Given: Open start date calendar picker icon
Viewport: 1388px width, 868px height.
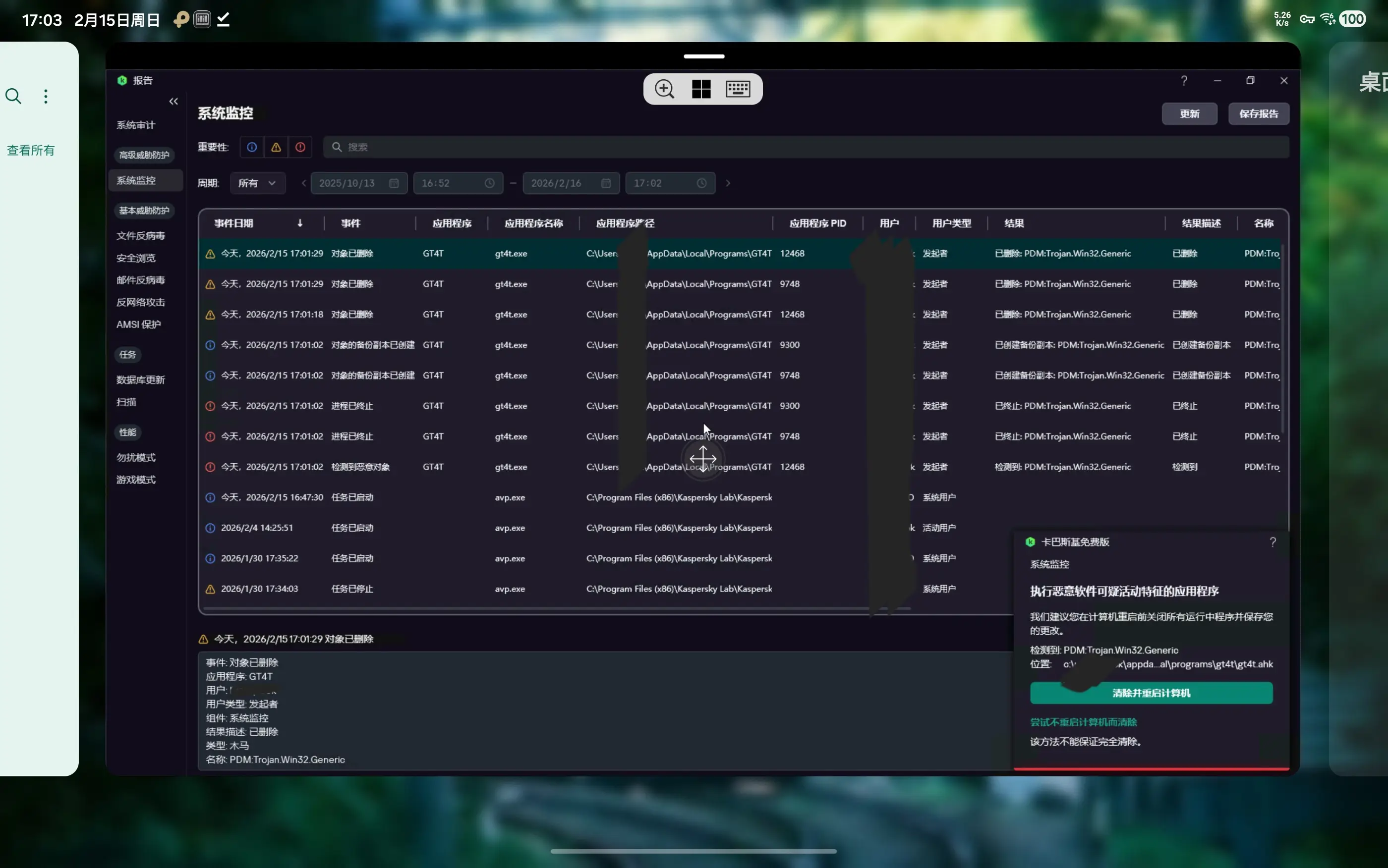Looking at the screenshot, I should (x=394, y=183).
